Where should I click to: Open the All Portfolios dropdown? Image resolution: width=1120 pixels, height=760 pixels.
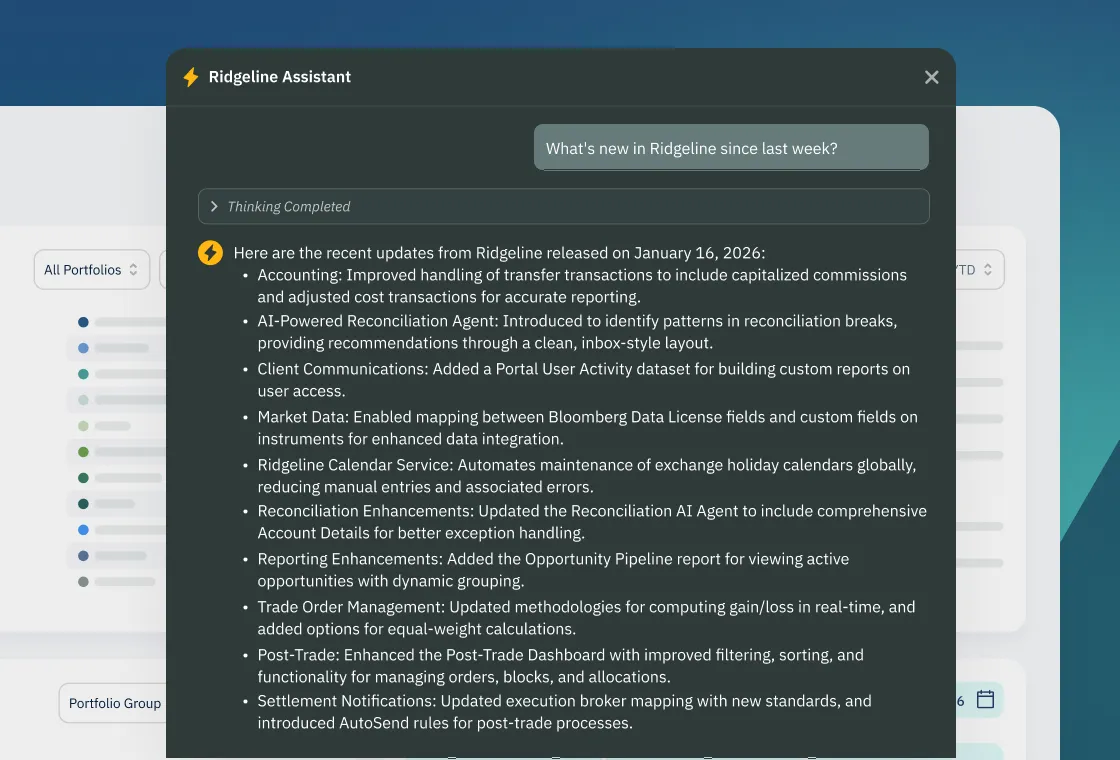click(x=91, y=270)
